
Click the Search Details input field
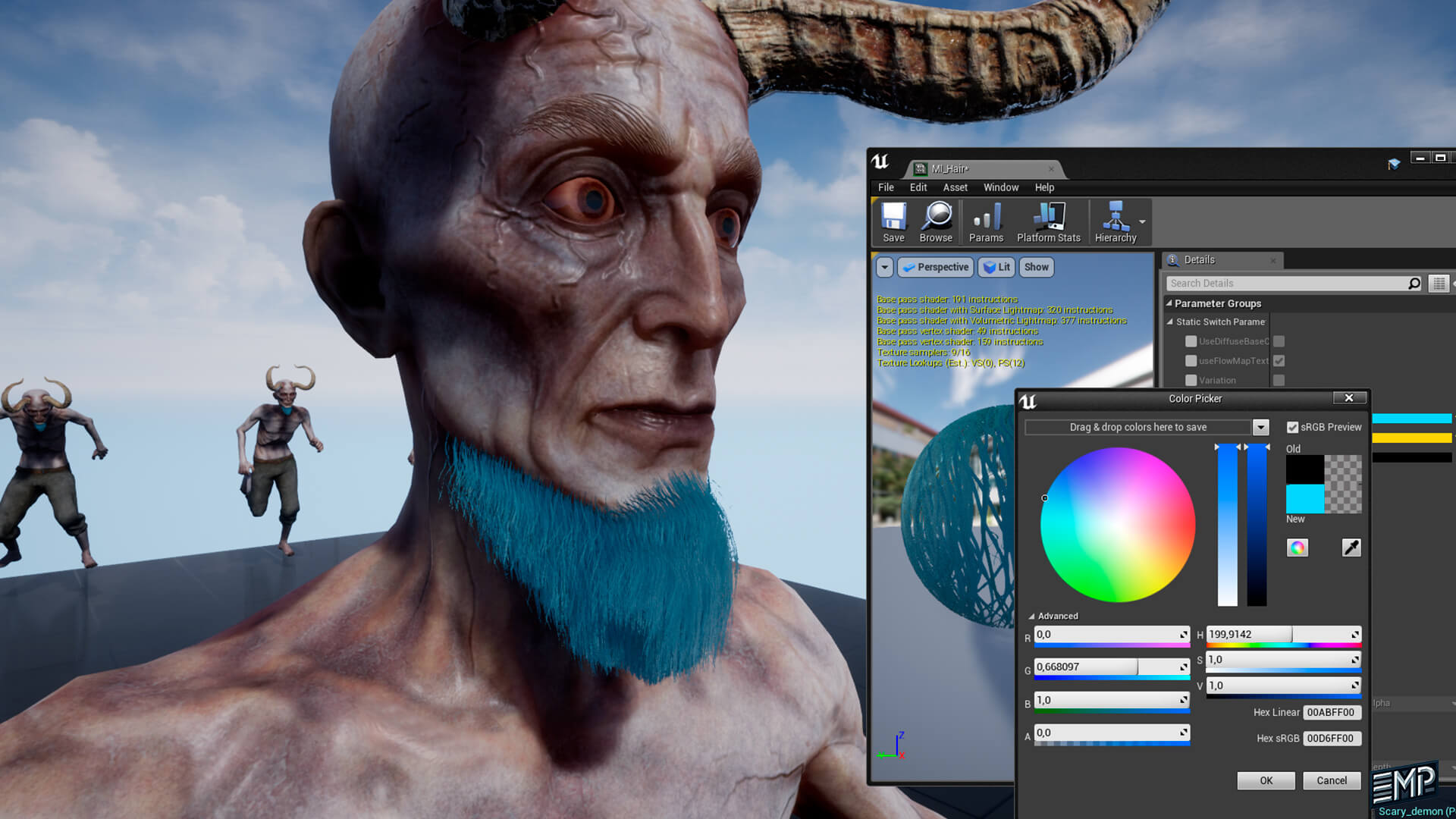[1285, 284]
